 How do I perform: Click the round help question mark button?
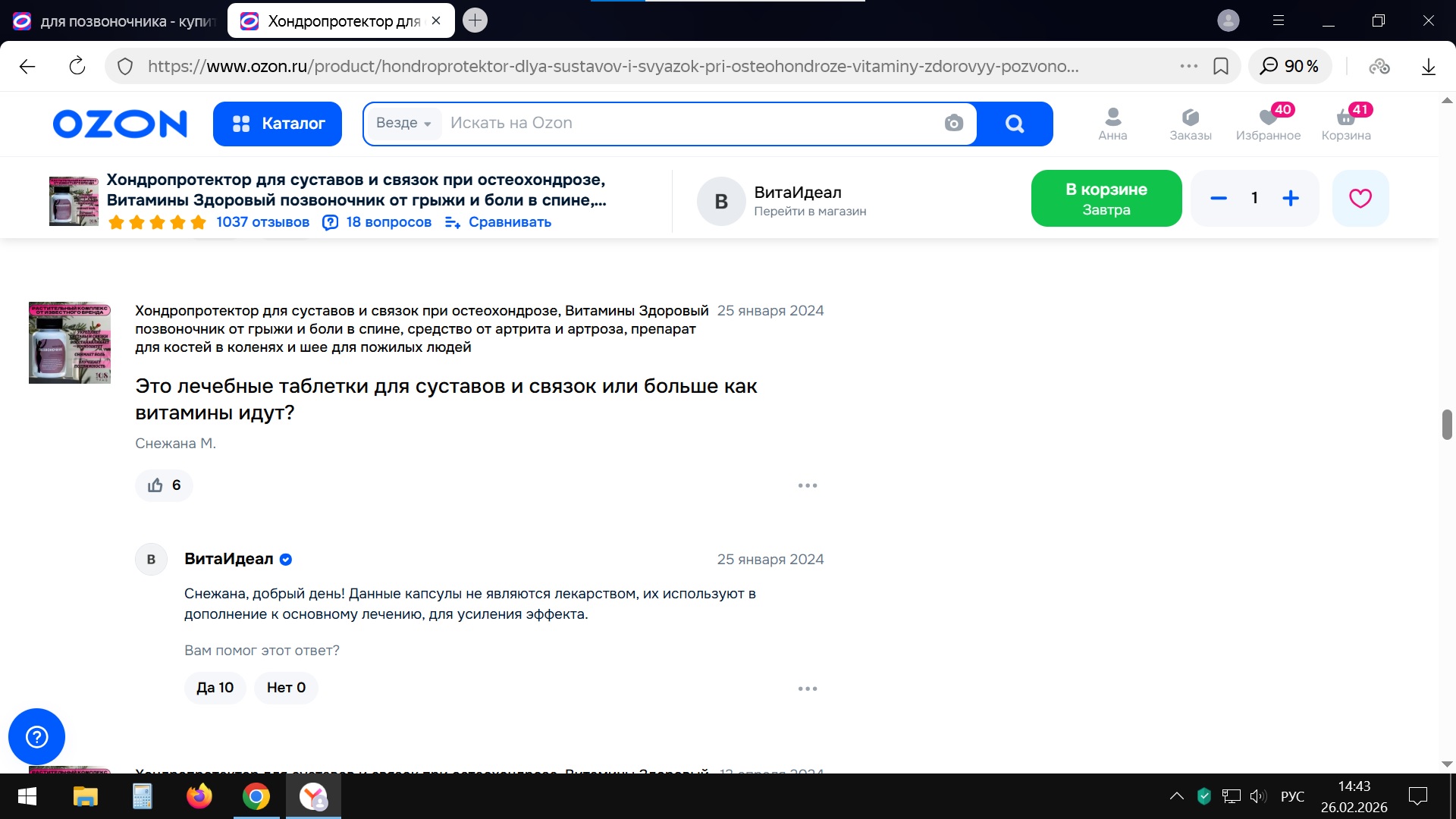(36, 736)
